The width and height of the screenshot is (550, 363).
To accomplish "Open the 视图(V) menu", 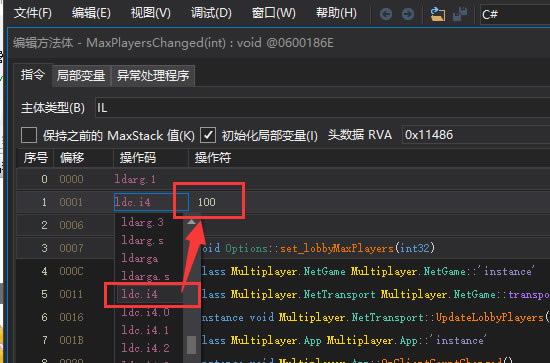I will (150, 14).
